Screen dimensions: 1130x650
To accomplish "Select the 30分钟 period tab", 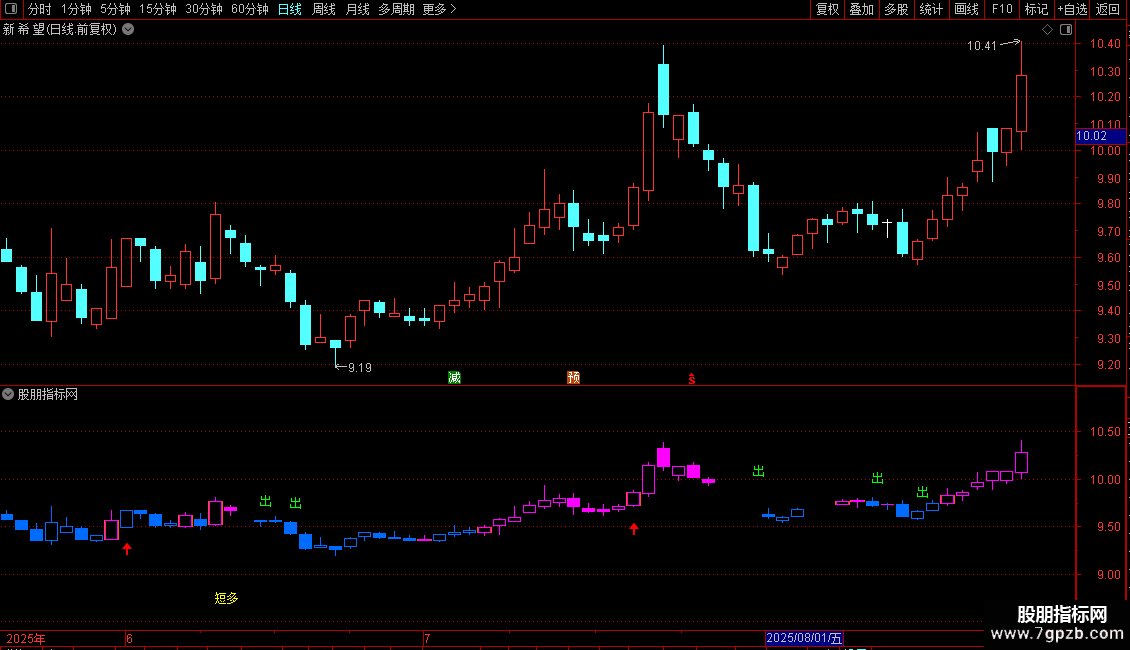I will coord(204,9).
